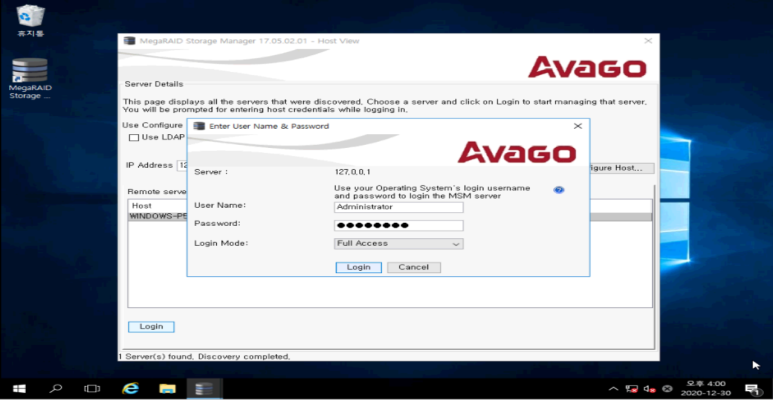Show hidden system tray icons
Image resolution: width=773 pixels, height=400 pixels.
[x=614, y=389]
